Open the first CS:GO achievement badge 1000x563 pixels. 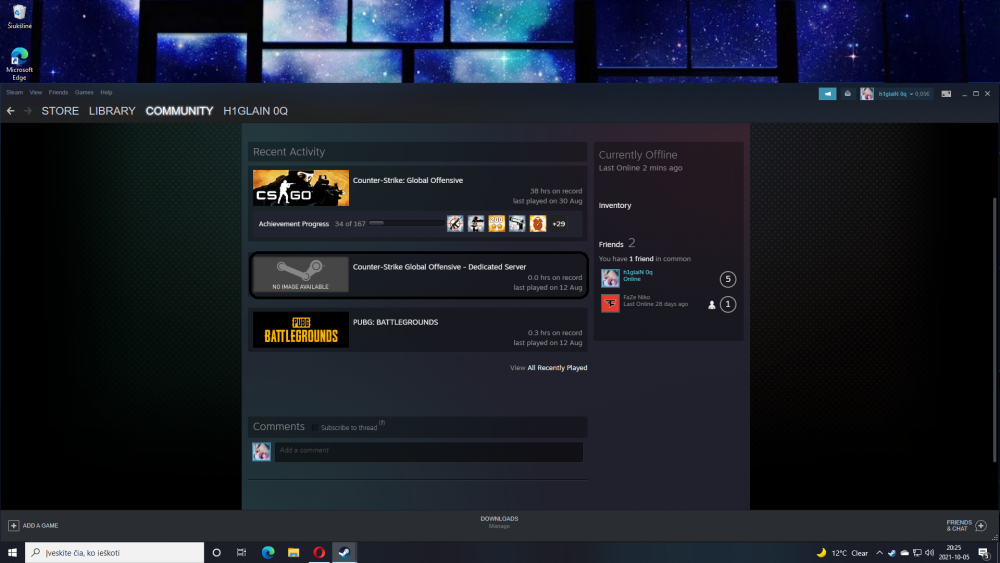click(455, 224)
